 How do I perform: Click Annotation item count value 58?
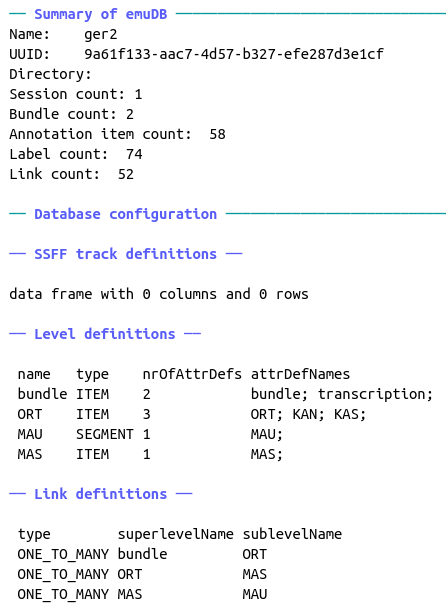coord(217,134)
